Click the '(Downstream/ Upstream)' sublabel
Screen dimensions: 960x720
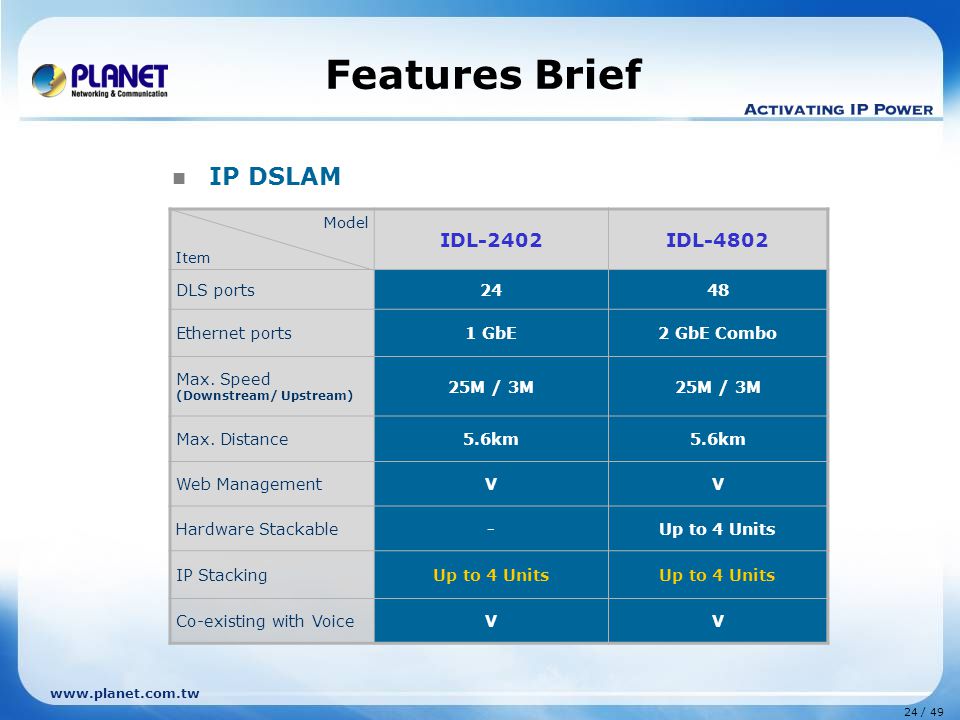[264, 396]
